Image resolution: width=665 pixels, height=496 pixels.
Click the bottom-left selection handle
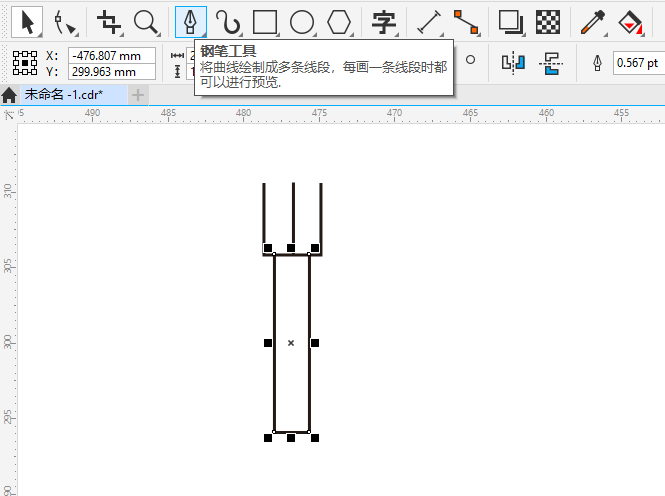[x=268, y=437]
